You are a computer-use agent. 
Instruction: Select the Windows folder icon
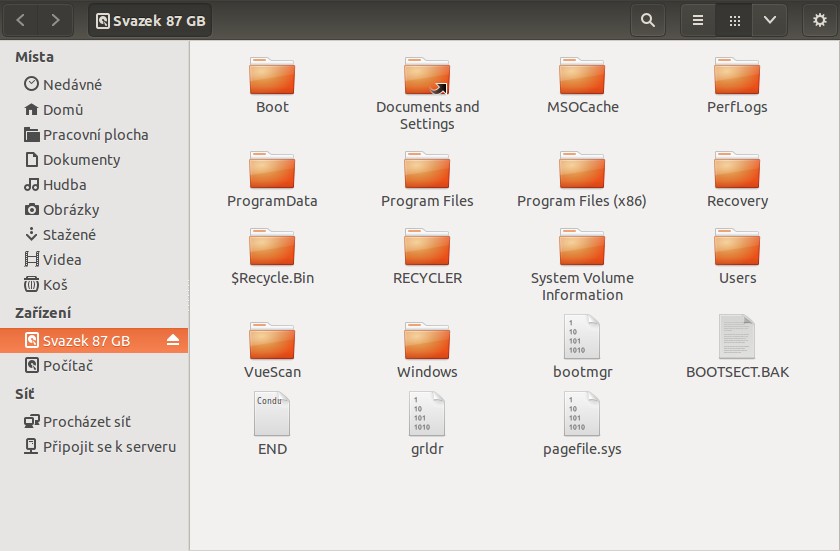click(427, 342)
